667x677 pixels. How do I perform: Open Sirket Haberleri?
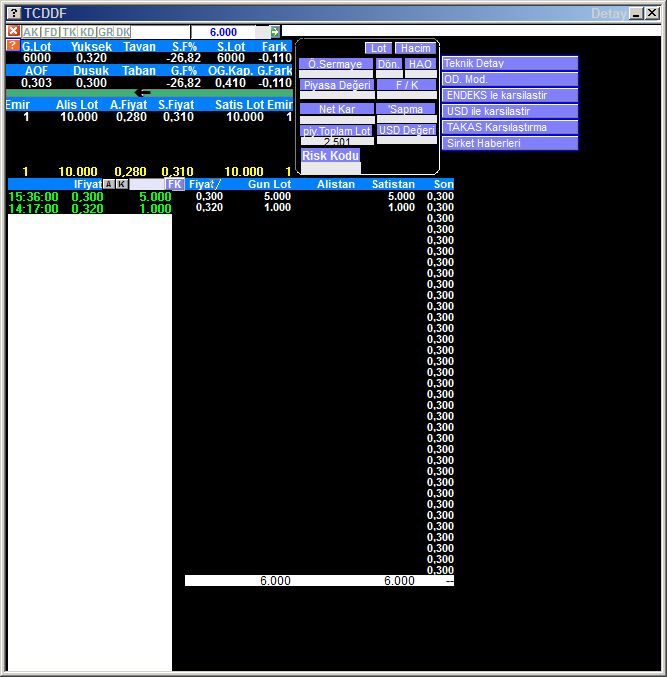click(x=510, y=143)
